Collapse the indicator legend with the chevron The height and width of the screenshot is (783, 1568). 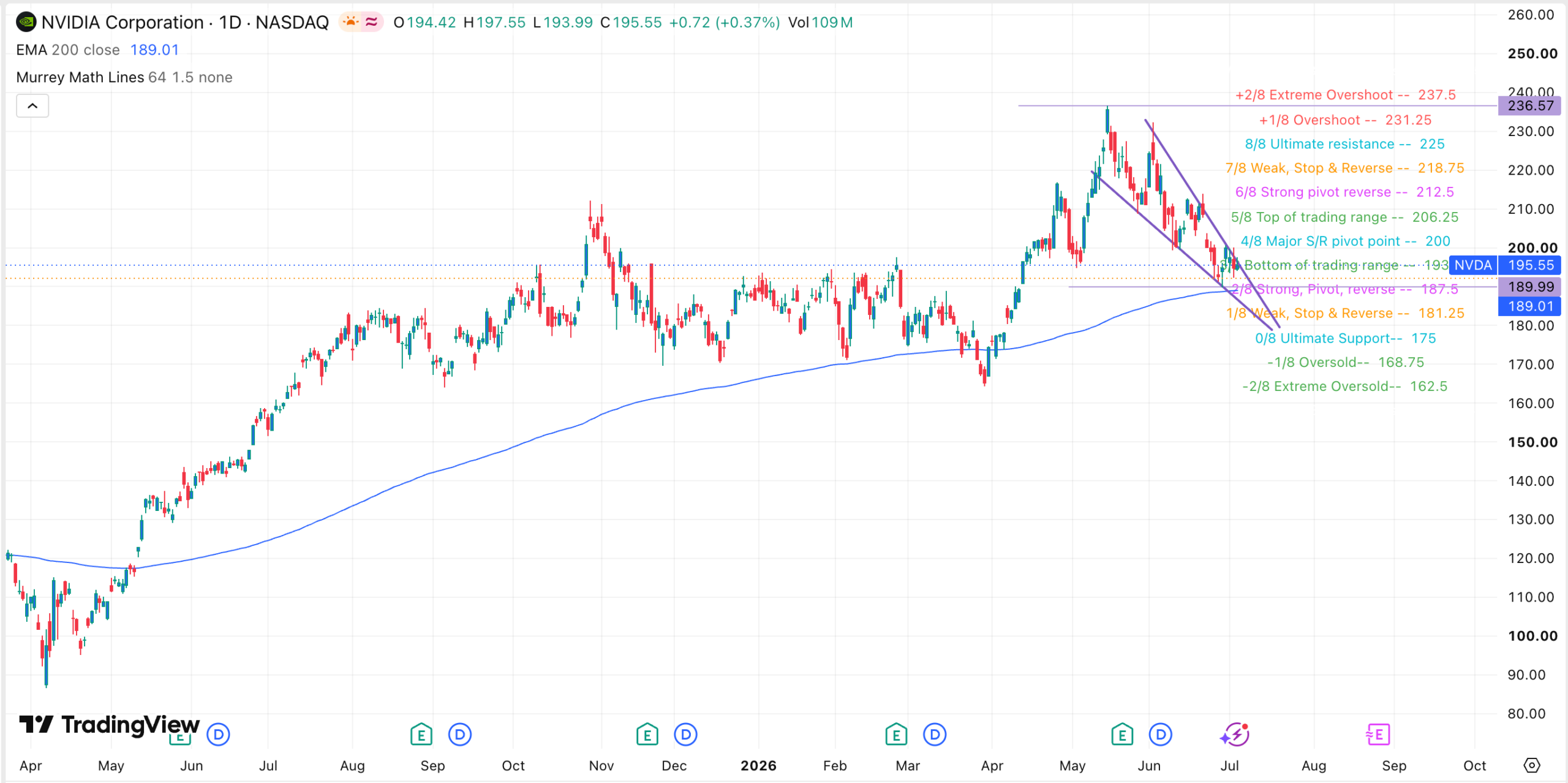tap(32, 106)
